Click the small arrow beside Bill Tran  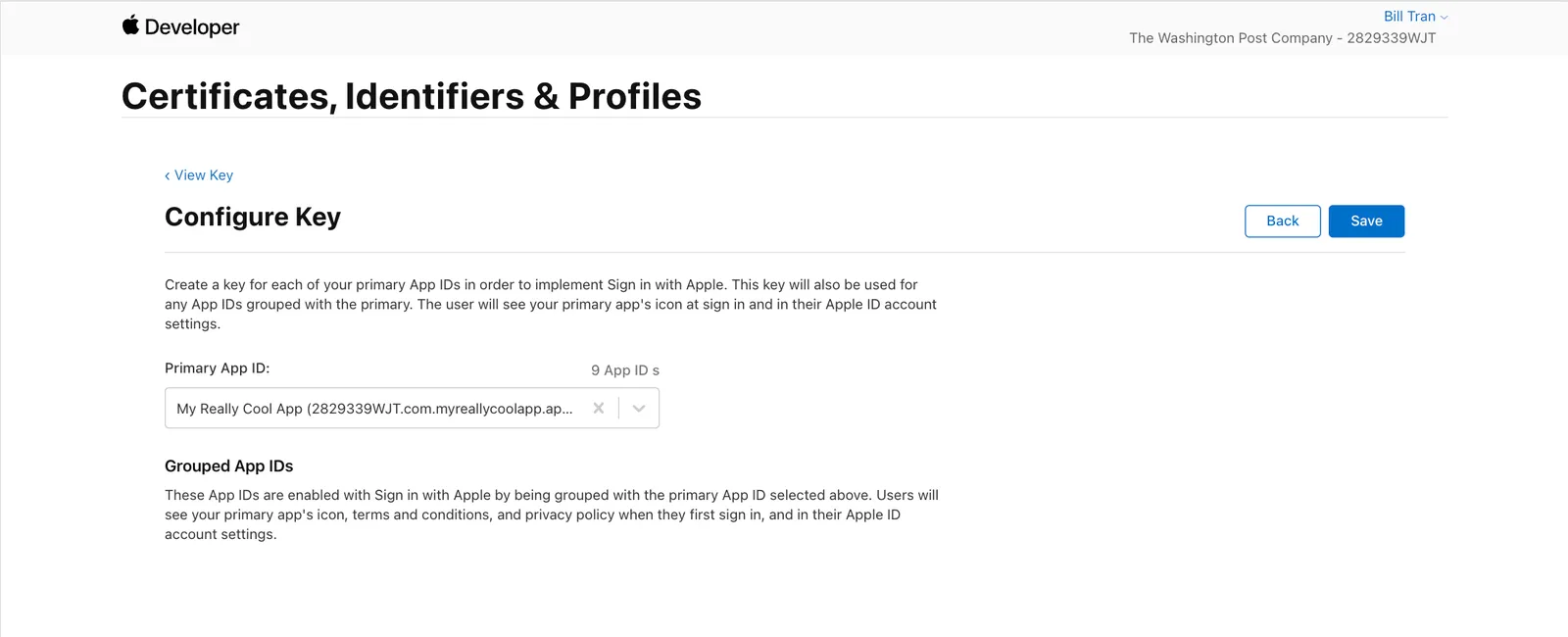click(1444, 18)
